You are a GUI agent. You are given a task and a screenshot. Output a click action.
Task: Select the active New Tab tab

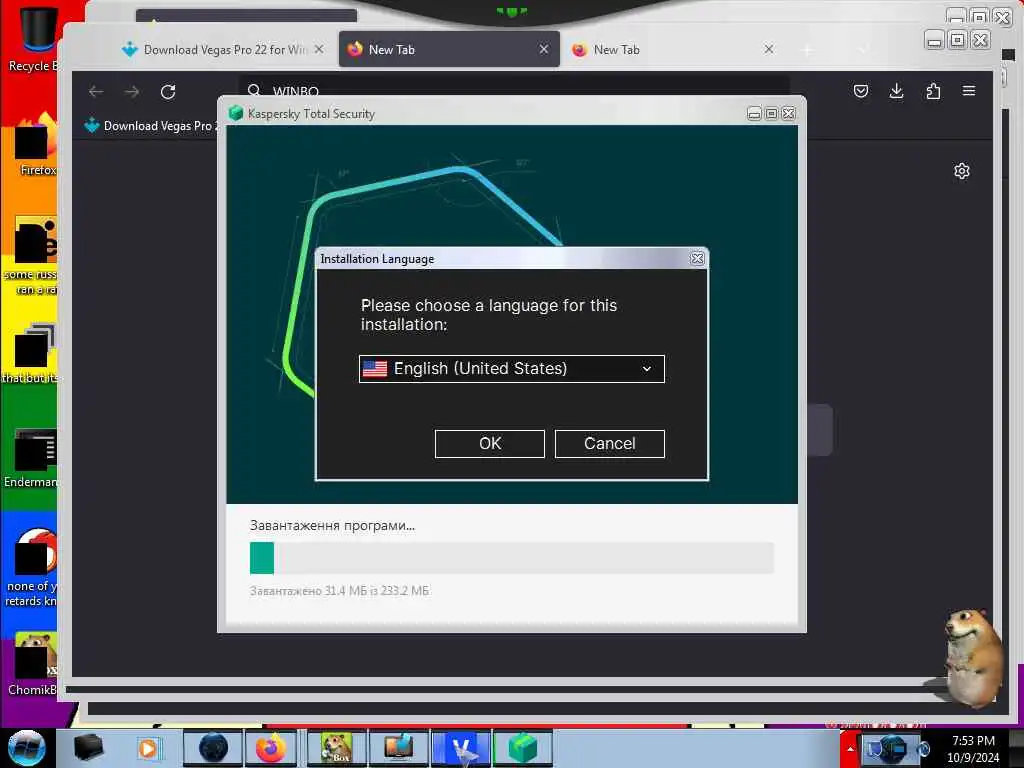[449, 50]
